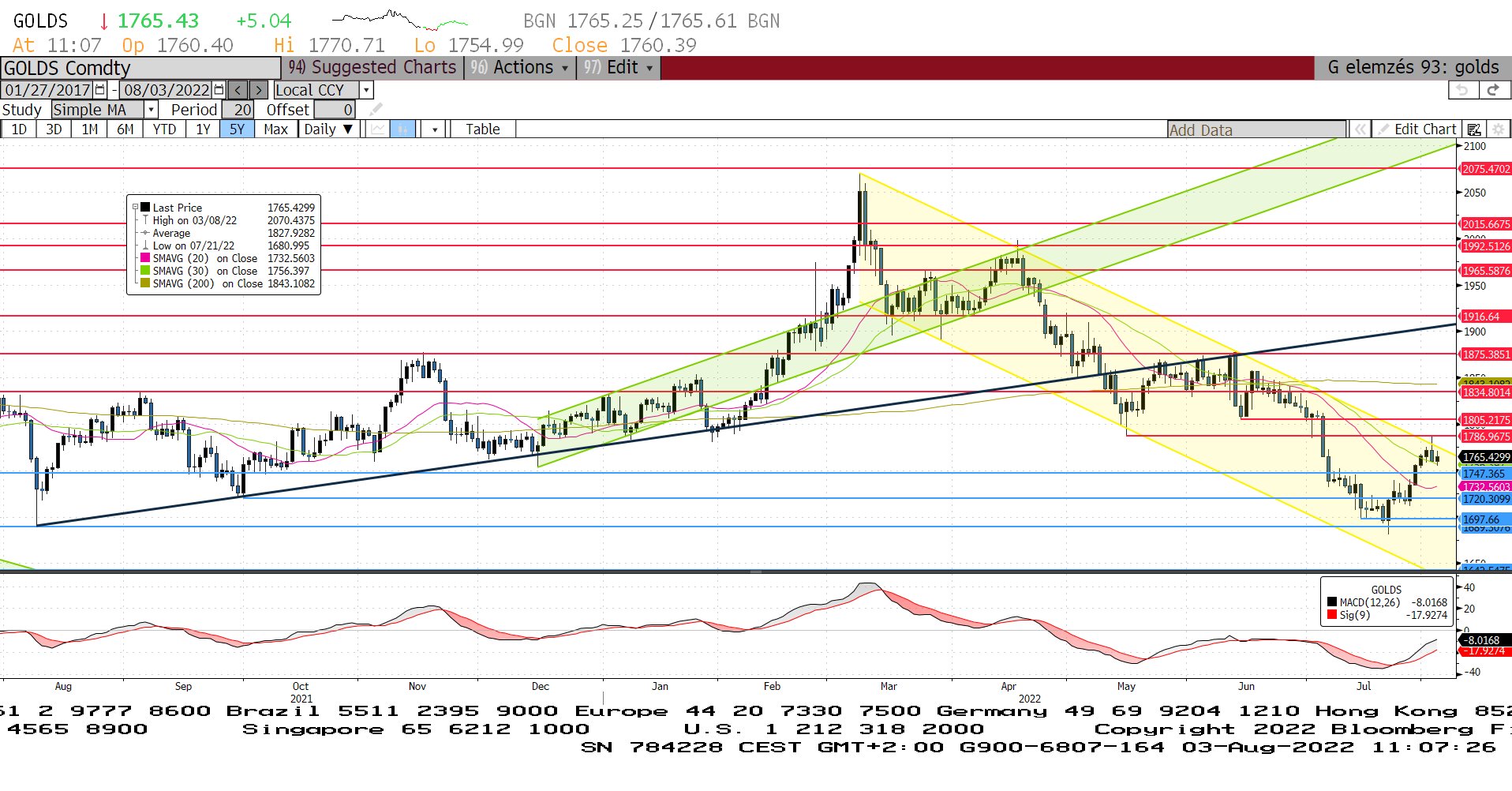Select the 1Y range tab
1512x791 pixels.
(x=203, y=129)
